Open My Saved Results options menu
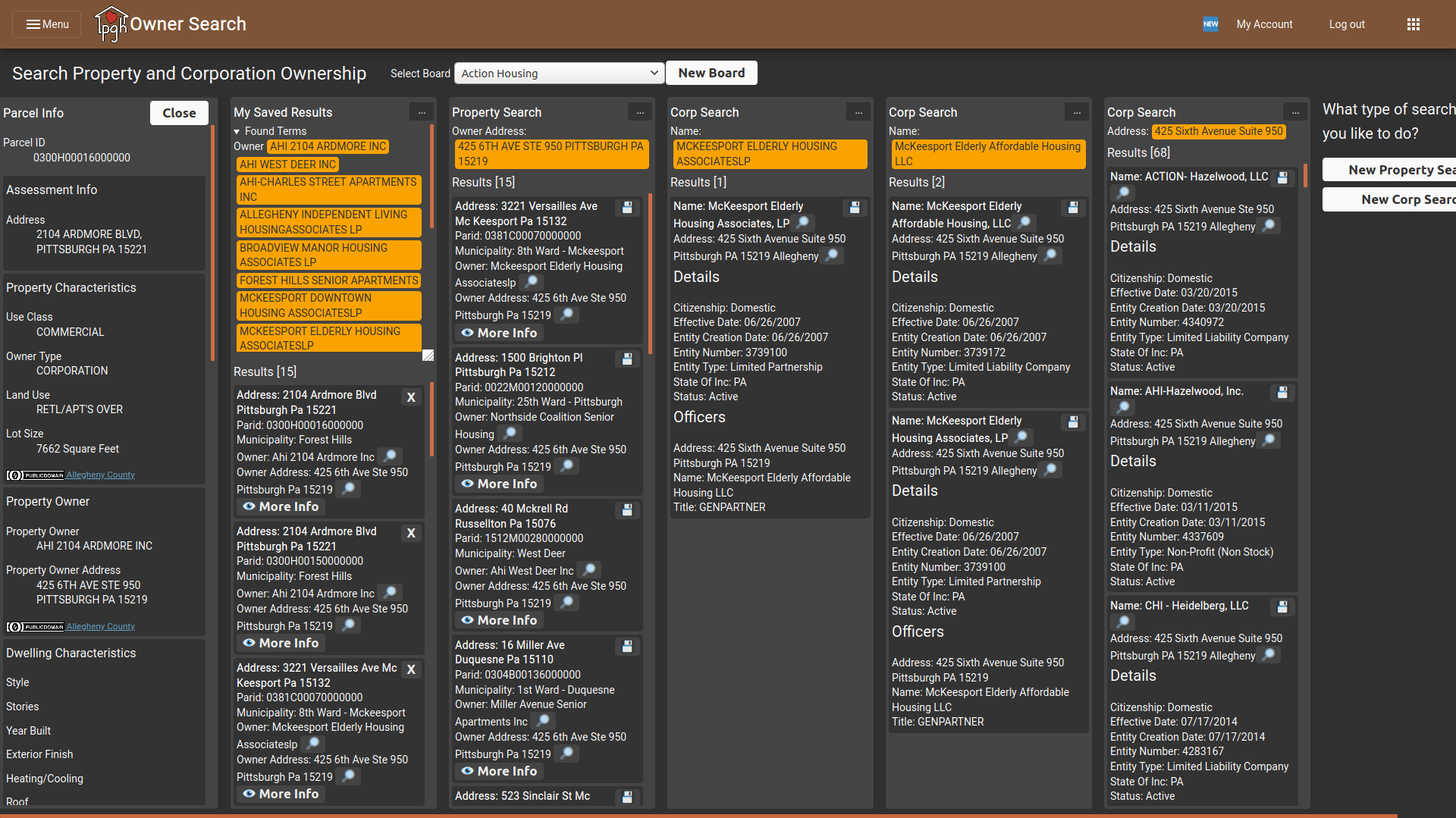The width and height of the screenshot is (1456, 818). point(422,112)
